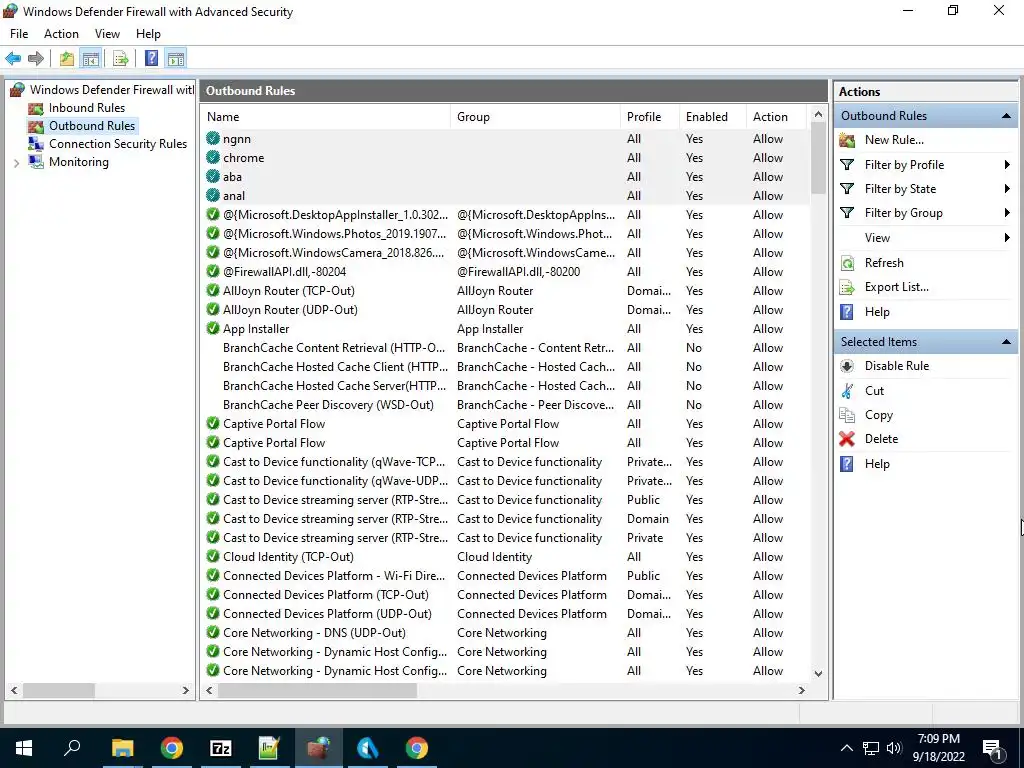Image resolution: width=1024 pixels, height=768 pixels.
Task: Open the View menu in menu bar
Action: 107,34
